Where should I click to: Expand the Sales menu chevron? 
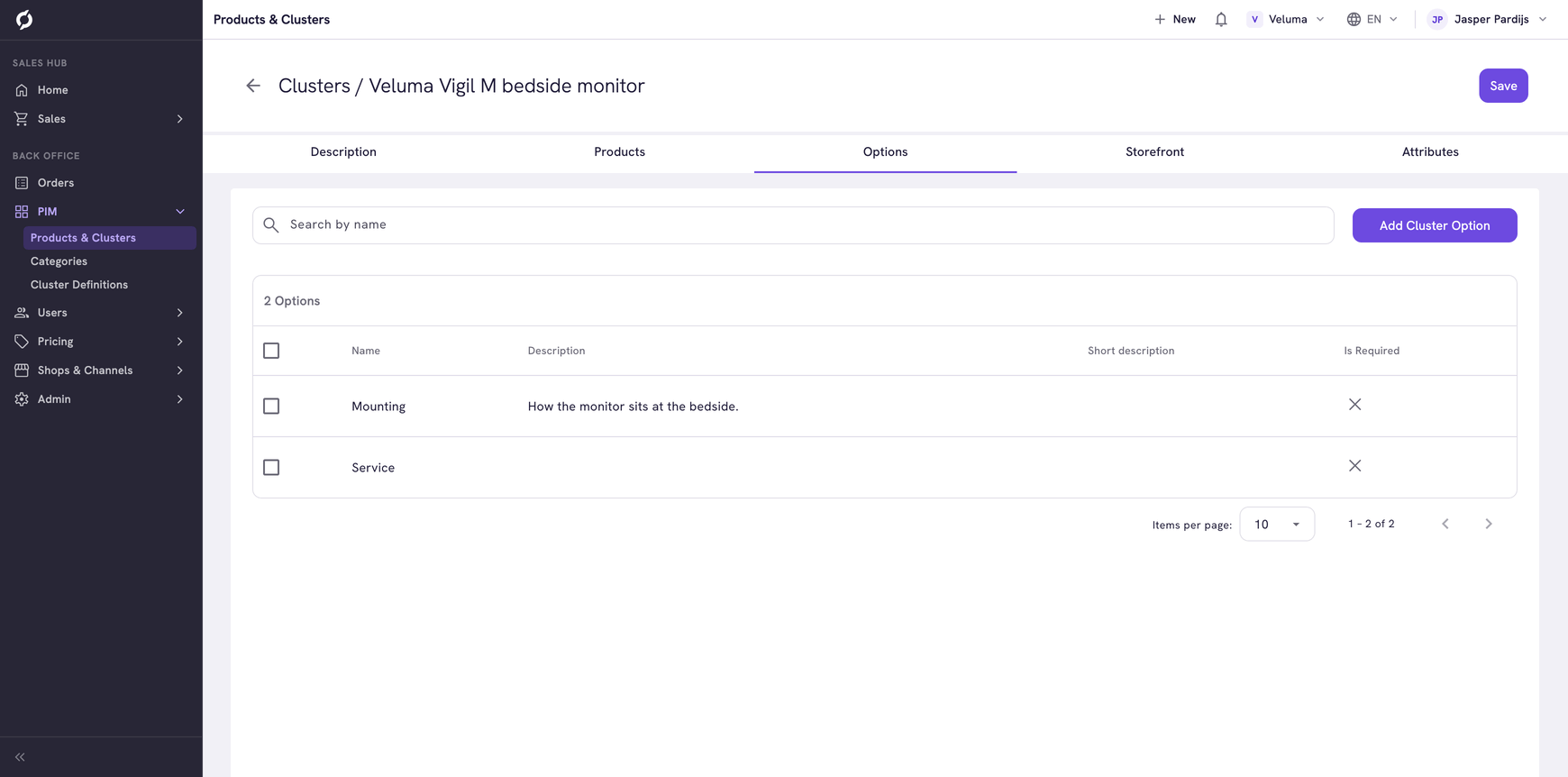180,119
